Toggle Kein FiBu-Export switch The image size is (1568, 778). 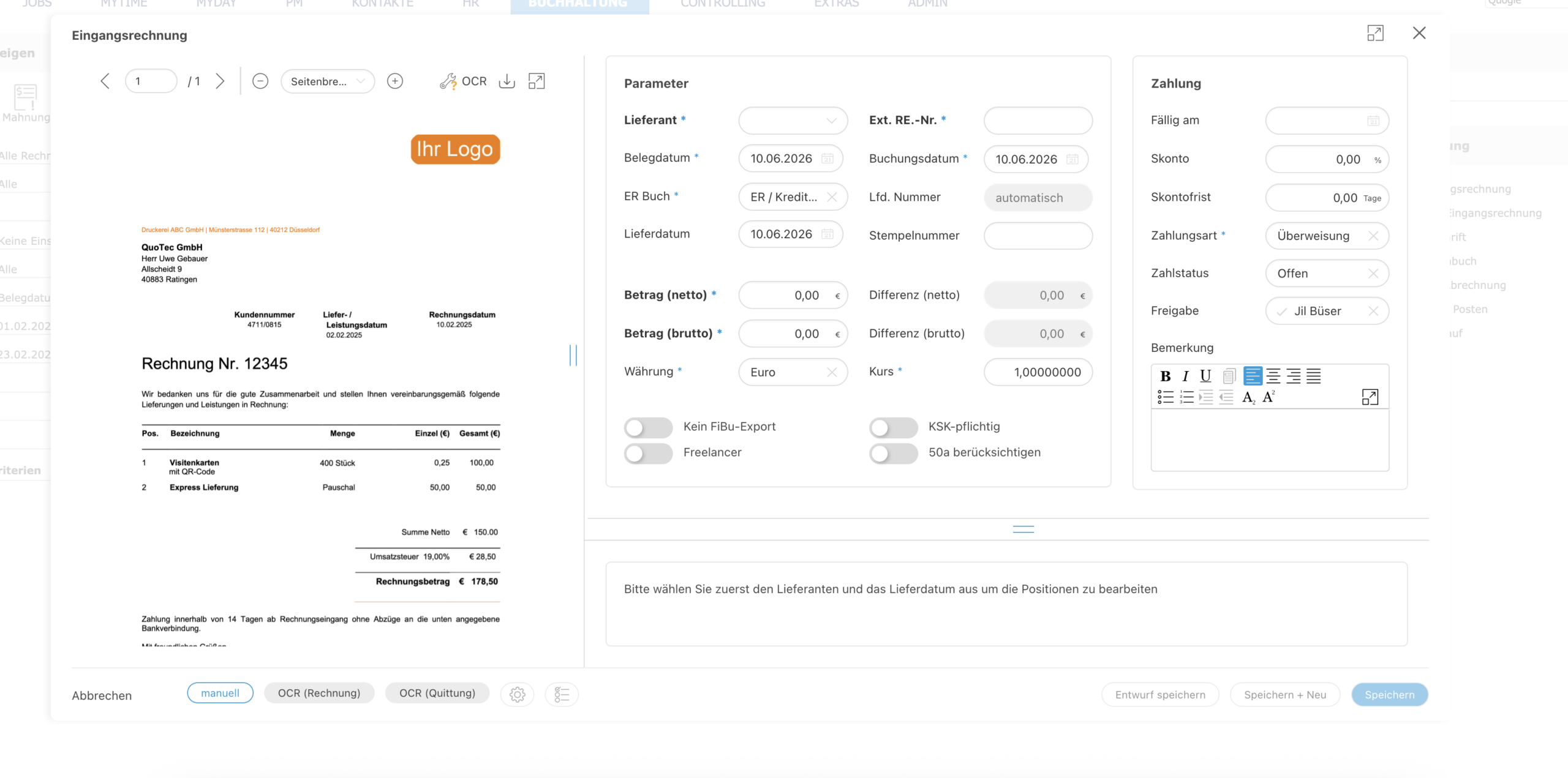pos(648,427)
